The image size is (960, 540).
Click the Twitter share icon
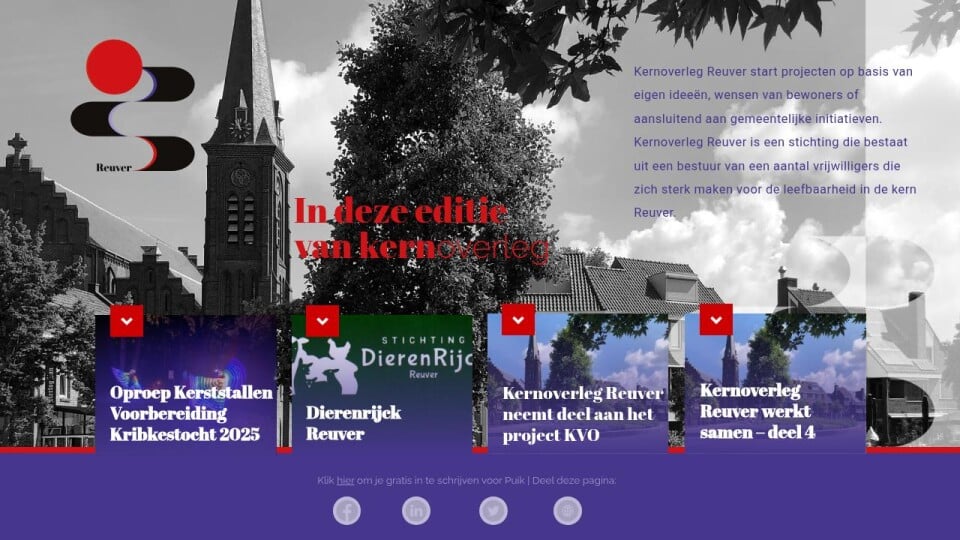(x=493, y=511)
